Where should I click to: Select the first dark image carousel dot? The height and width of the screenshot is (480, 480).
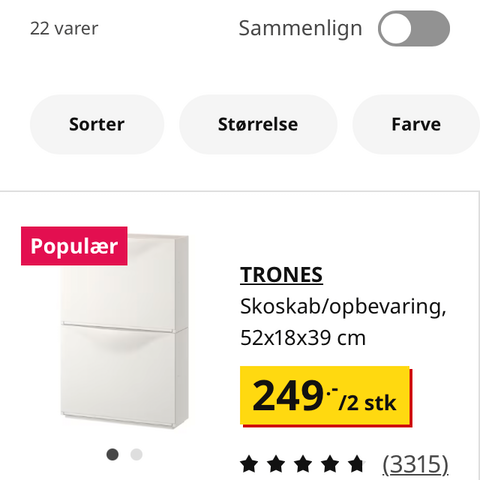112,454
